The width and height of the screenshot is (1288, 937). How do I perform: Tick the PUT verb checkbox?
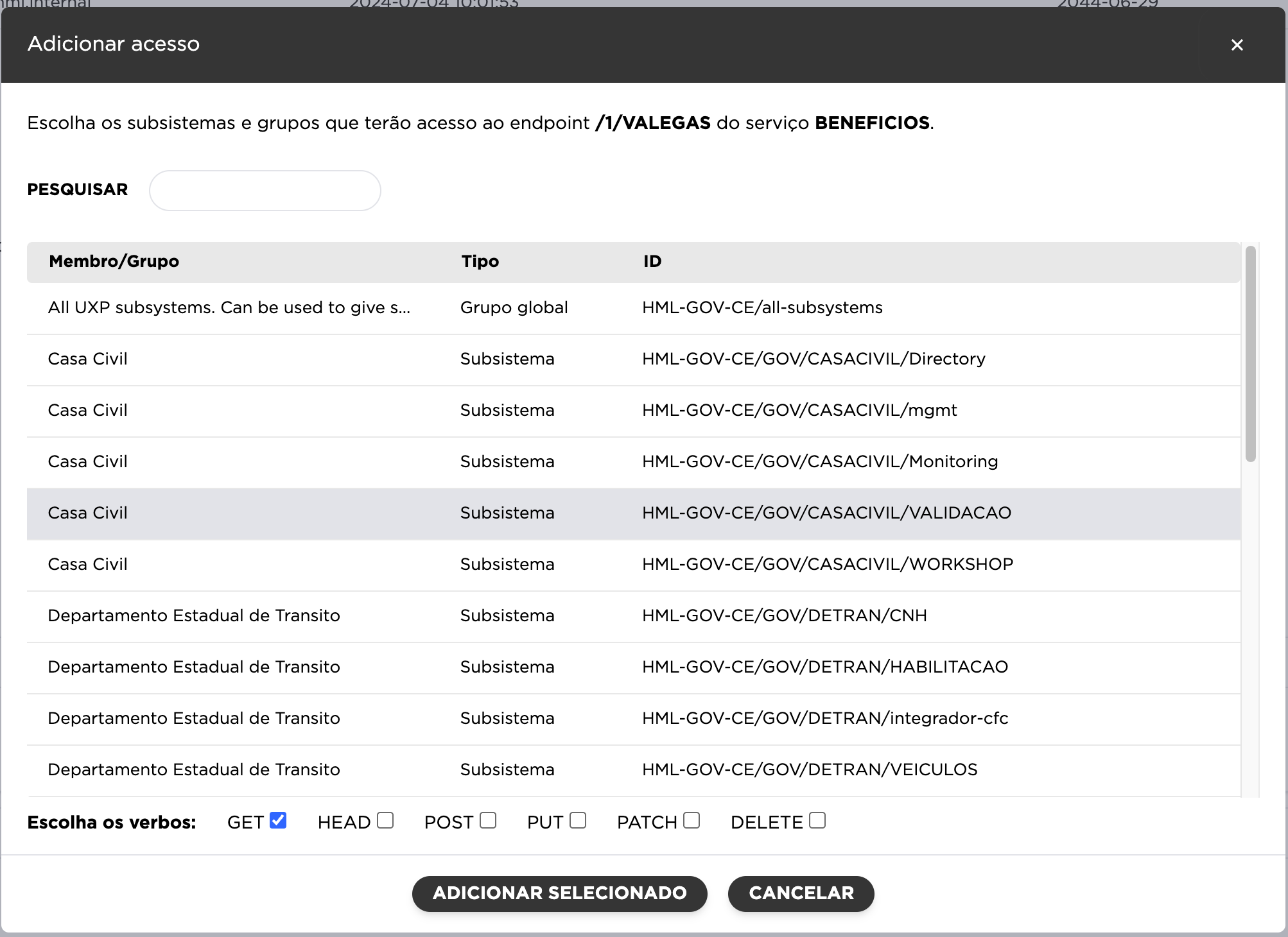click(578, 820)
